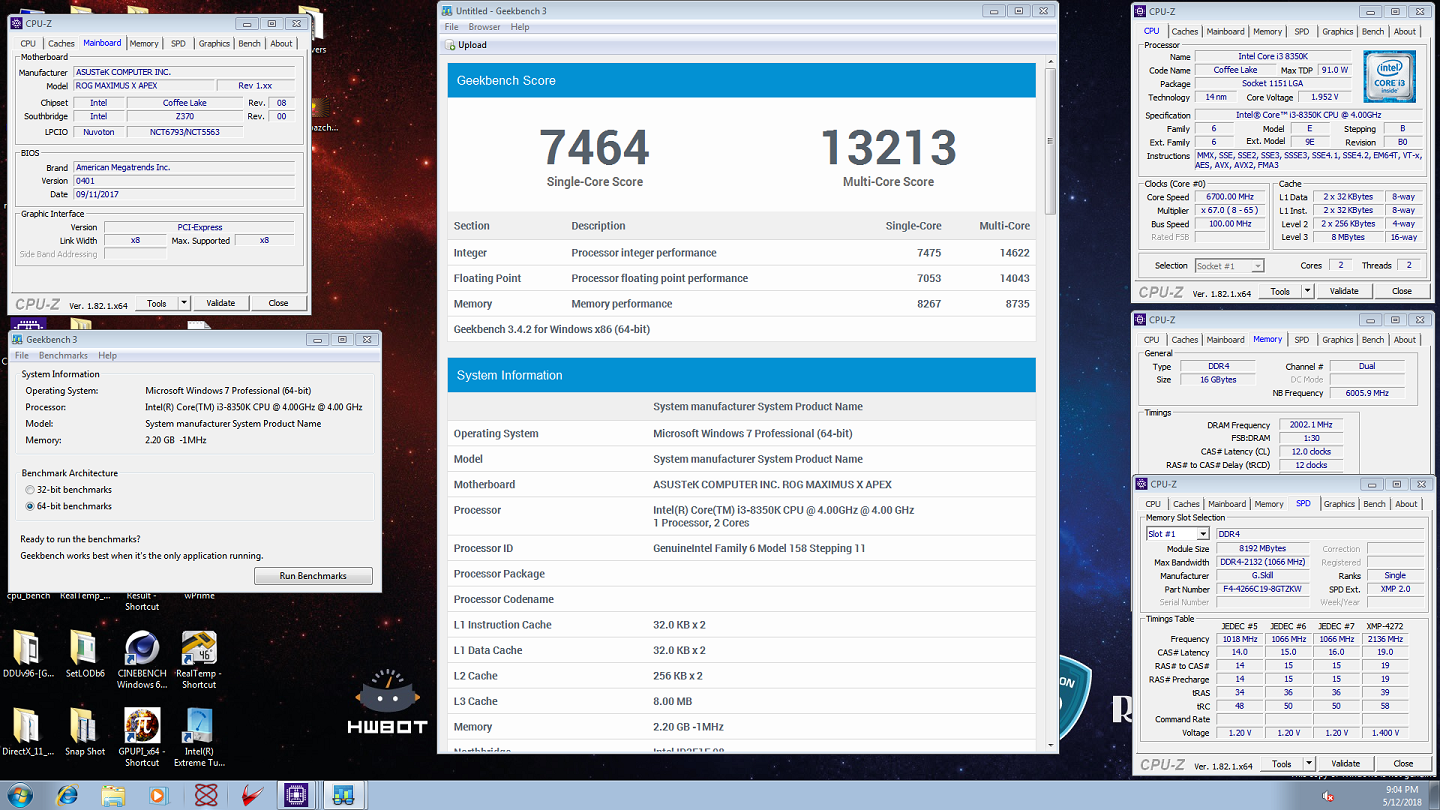Open Help menu in small Geekbench 3 window
The width and height of the screenshot is (1440, 810).
(107, 355)
